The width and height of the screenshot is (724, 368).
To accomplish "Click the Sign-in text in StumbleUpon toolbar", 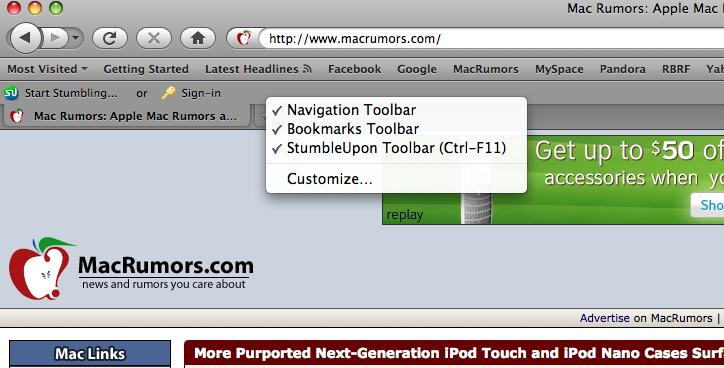I will 201,93.
